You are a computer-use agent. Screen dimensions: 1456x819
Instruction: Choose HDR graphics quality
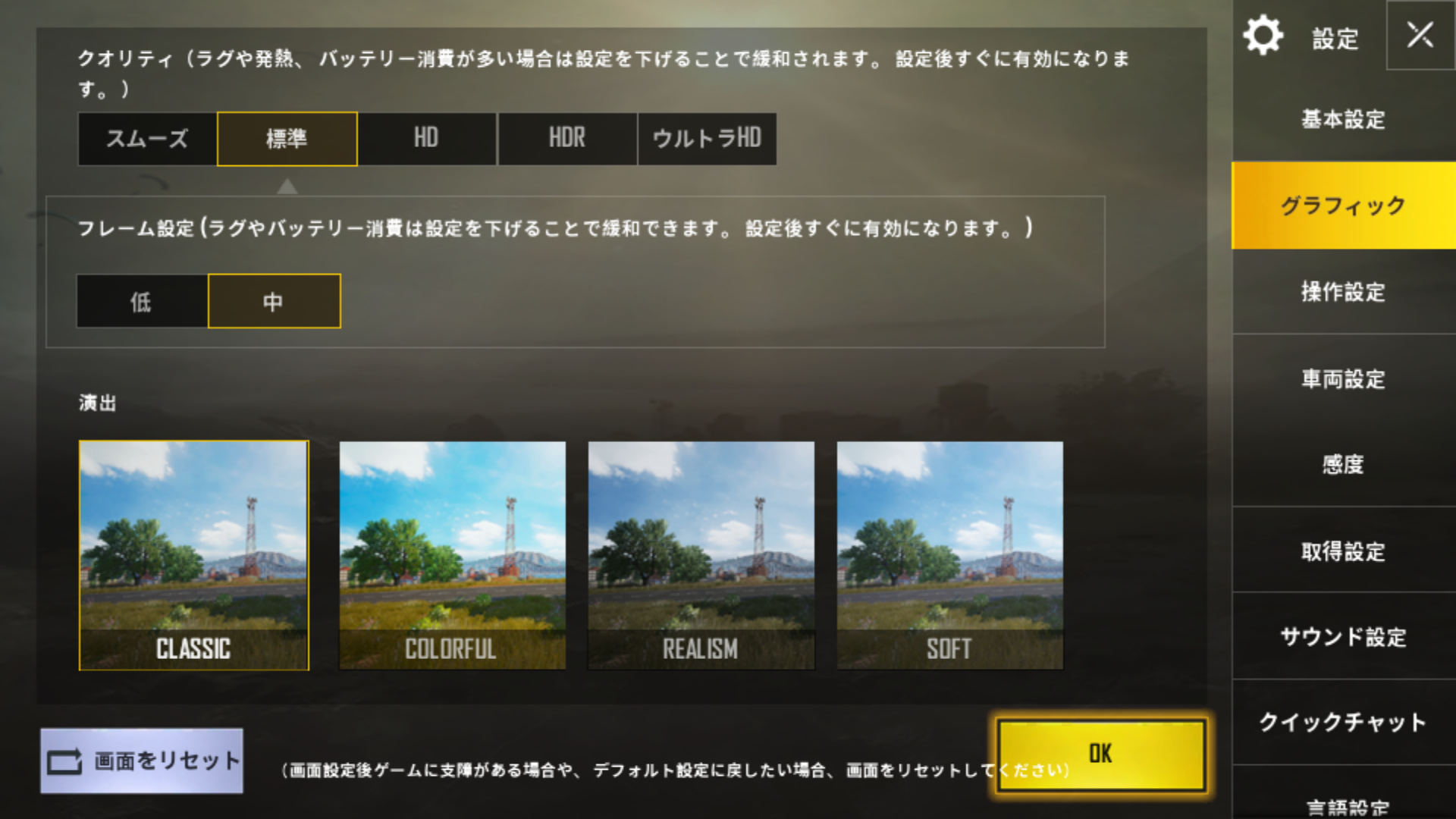point(567,139)
